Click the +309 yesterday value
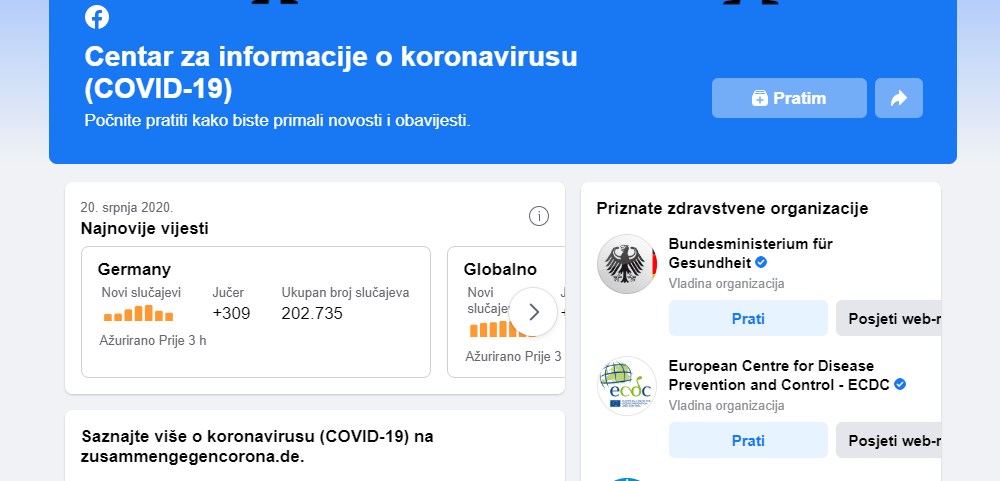The image size is (1000, 481). (231, 313)
